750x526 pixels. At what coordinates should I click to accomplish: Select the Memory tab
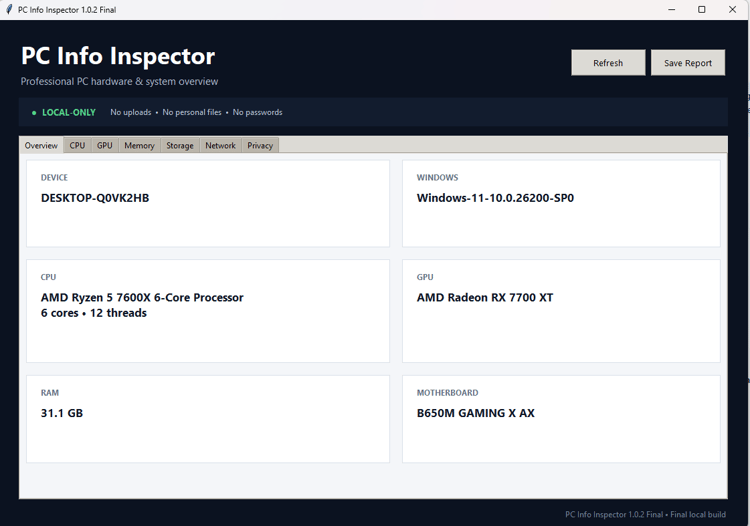[139, 145]
